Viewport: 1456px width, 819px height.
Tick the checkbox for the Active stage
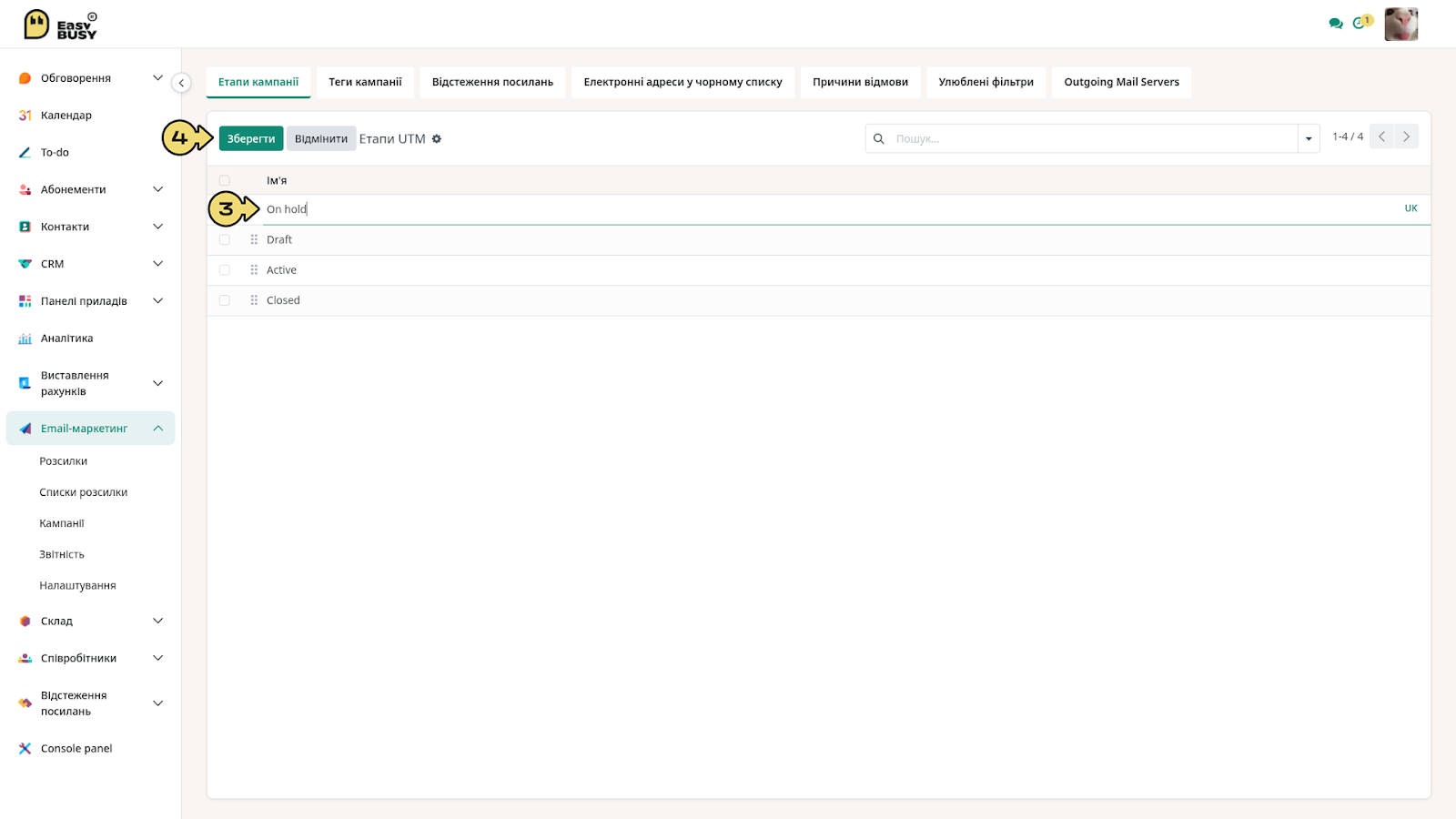point(225,270)
